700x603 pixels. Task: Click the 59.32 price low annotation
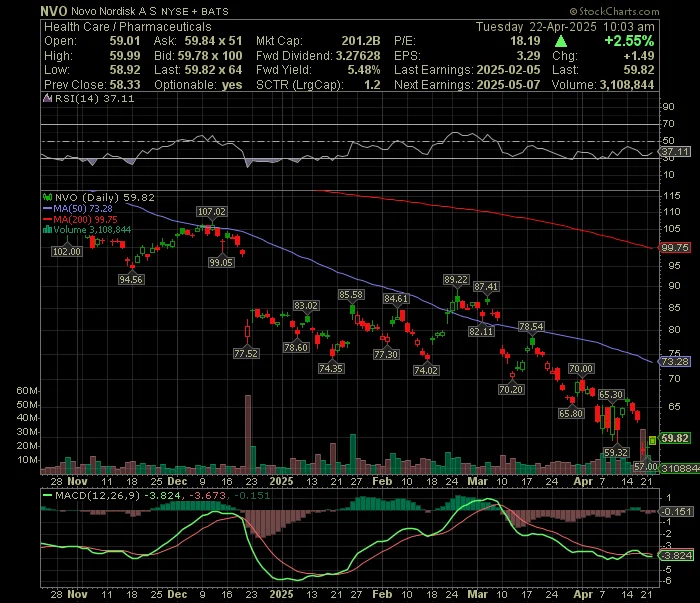click(x=616, y=453)
